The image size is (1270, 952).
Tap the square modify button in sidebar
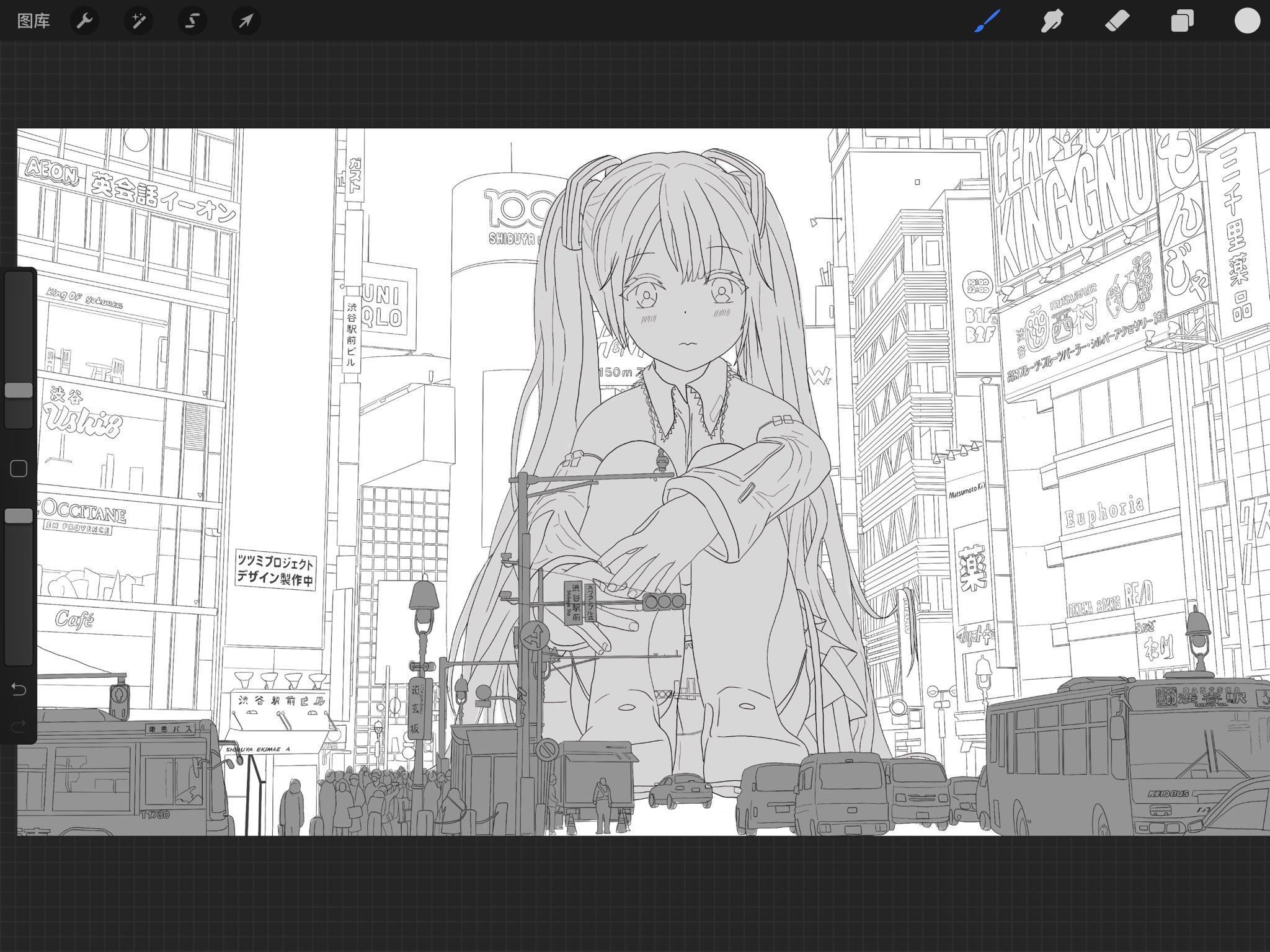(x=19, y=469)
